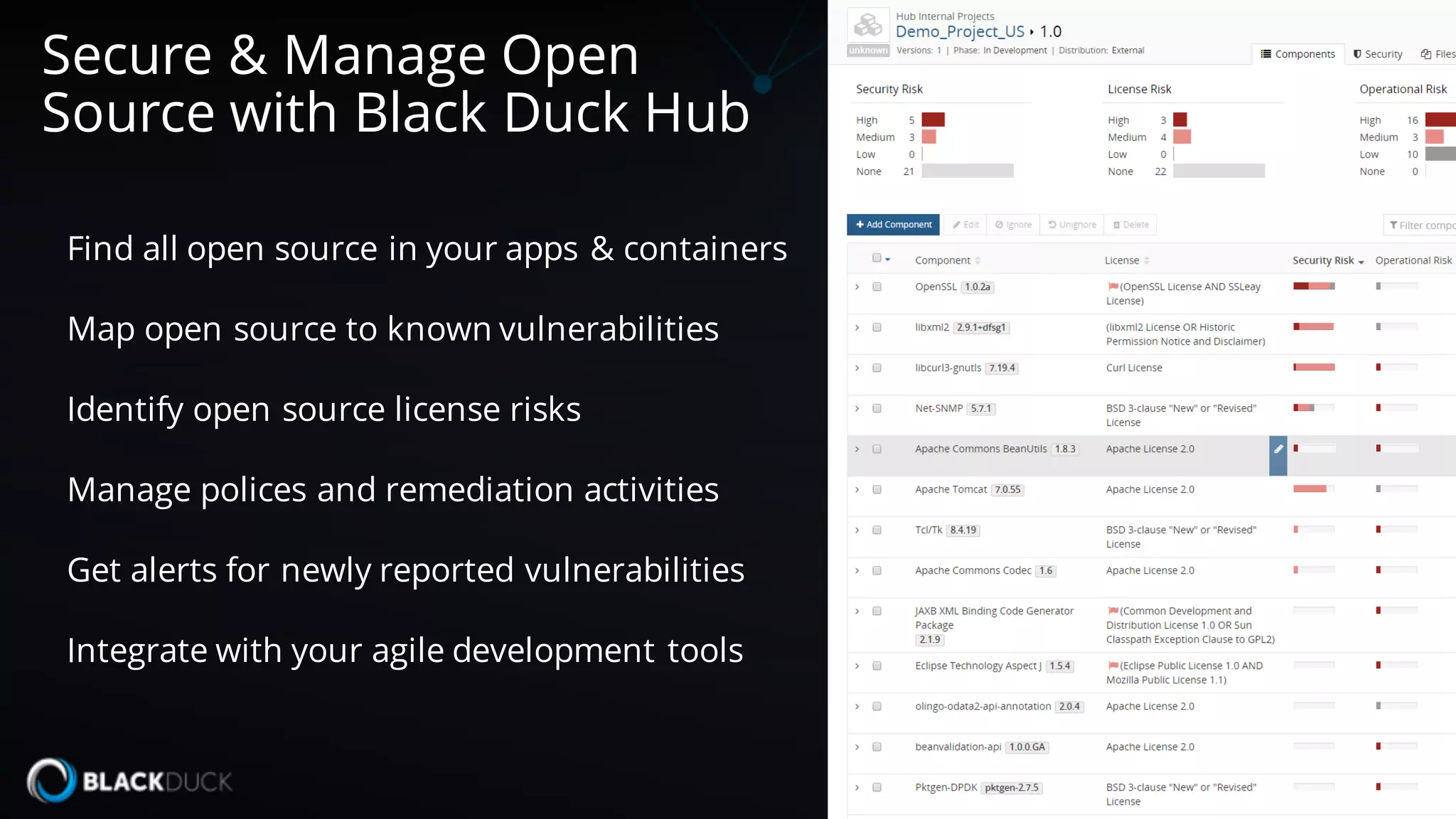
Task: Open the select-all dropdown caret in header
Action: 888,260
